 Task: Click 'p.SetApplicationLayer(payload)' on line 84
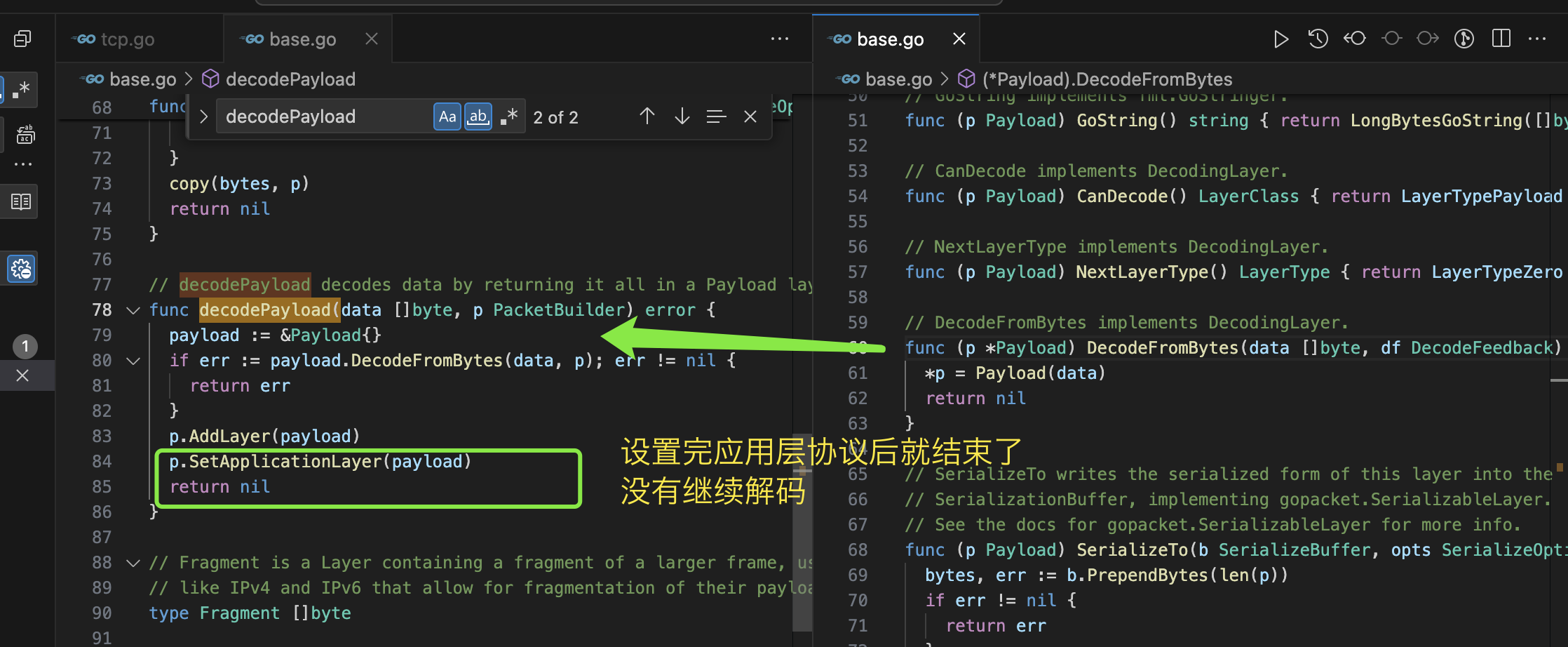(x=320, y=462)
